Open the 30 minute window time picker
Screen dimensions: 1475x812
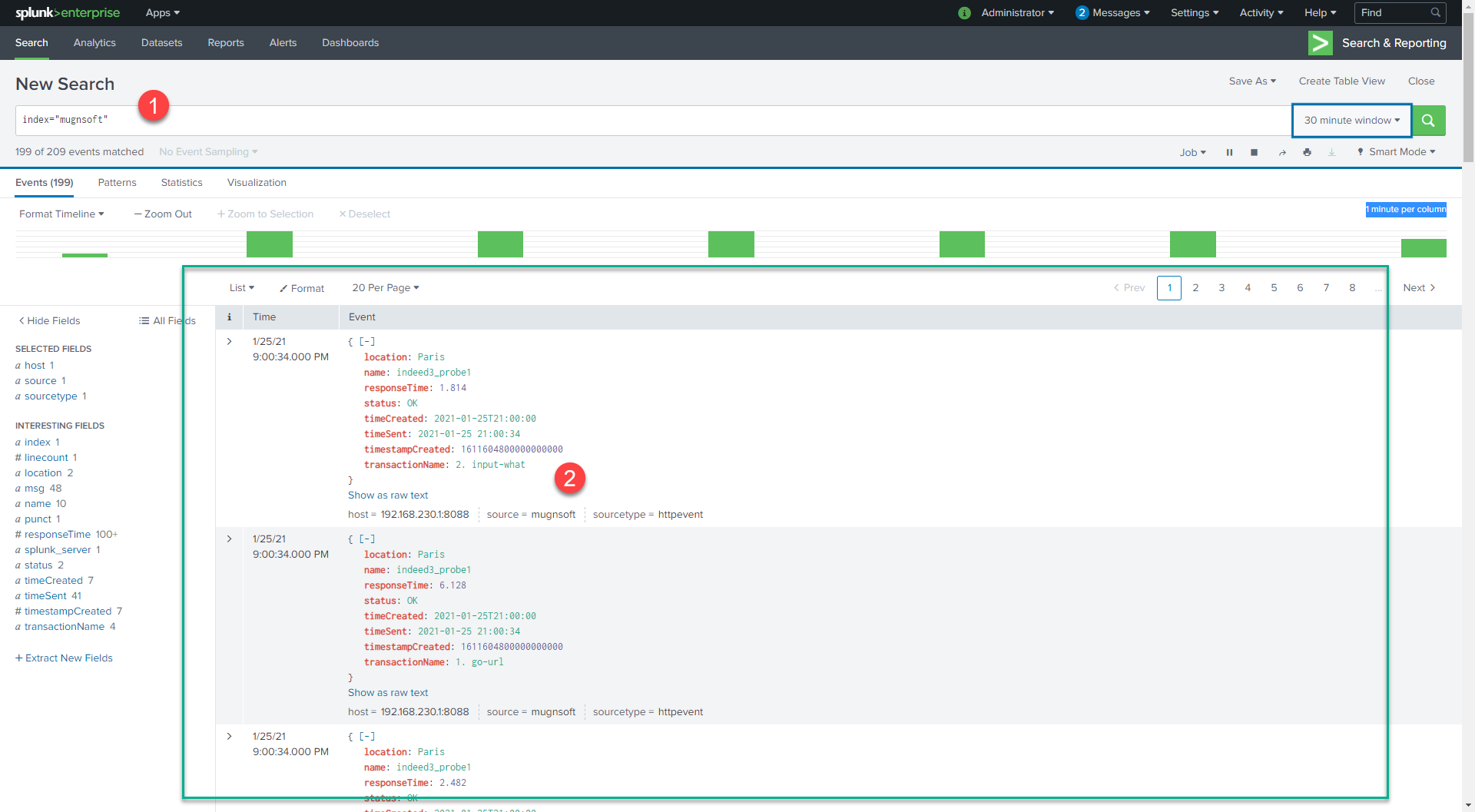point(1352,121)
